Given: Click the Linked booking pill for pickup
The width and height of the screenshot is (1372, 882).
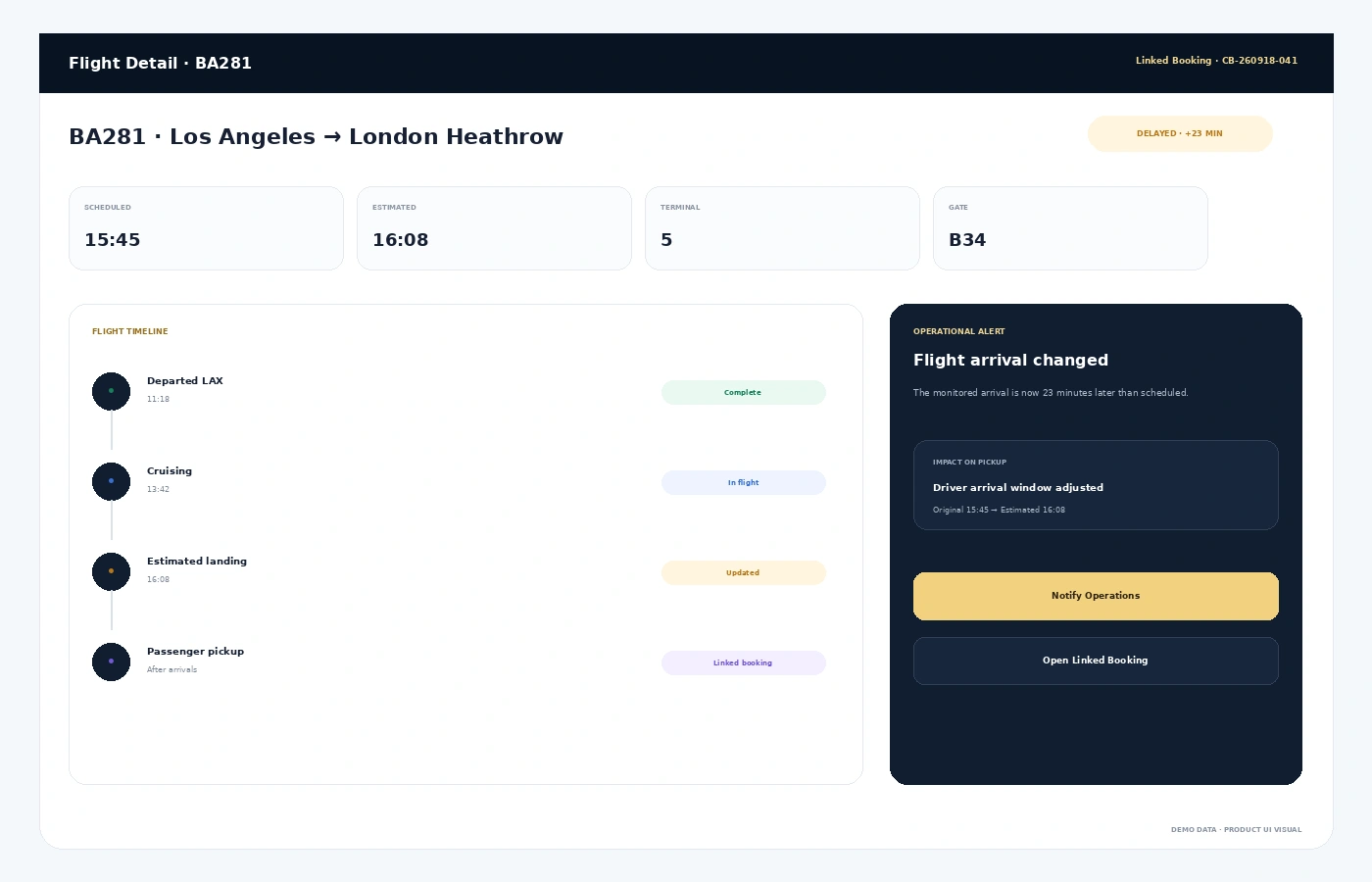Looking at the screenshot, I should [744, 662].
